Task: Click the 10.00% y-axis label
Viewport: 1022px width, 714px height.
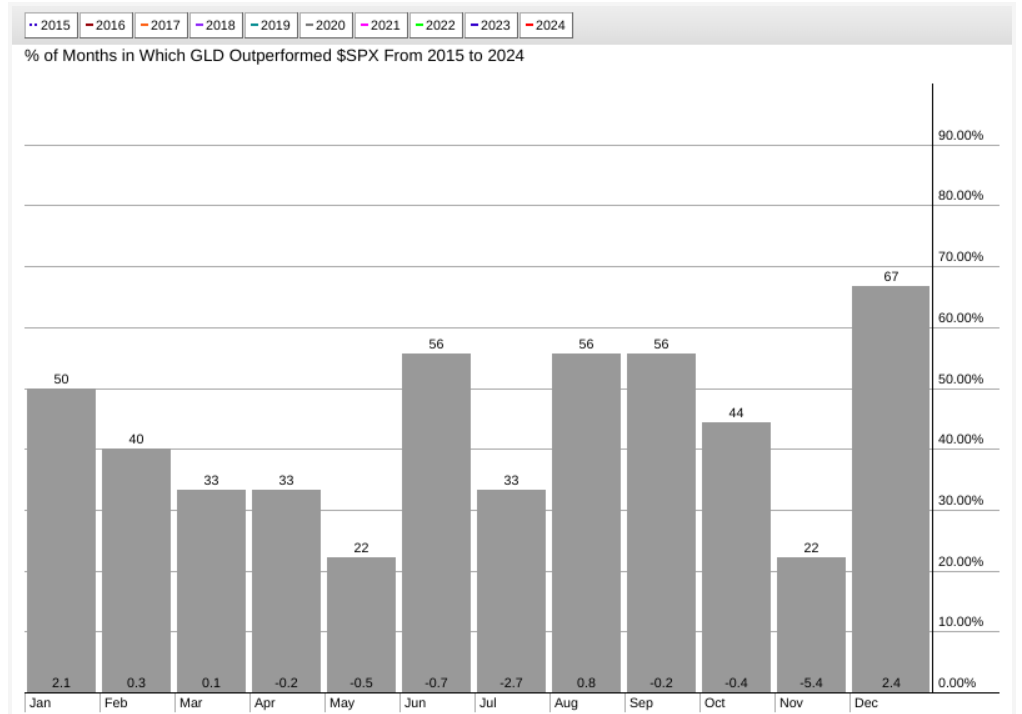Action: (960, 622)
